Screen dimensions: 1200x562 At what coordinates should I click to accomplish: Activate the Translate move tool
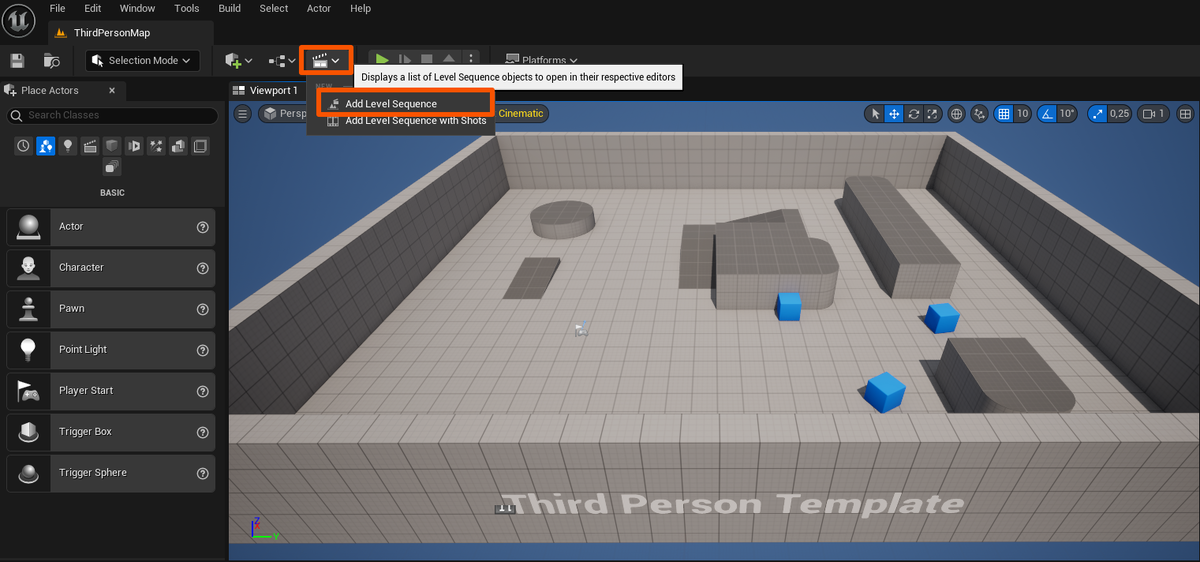pyautogui.click(x=894, y=114)
